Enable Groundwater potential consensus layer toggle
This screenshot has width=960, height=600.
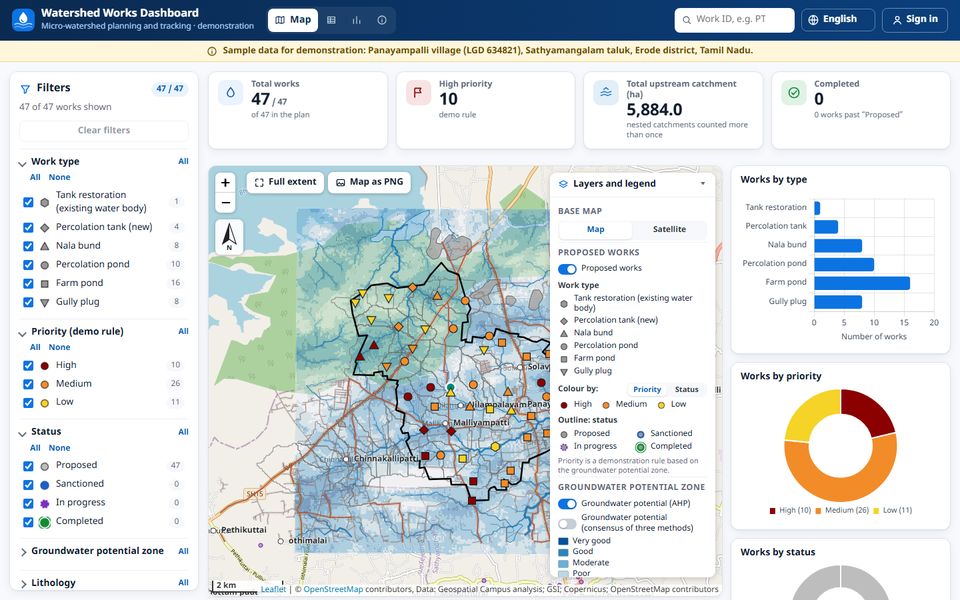tap(567, 523)
